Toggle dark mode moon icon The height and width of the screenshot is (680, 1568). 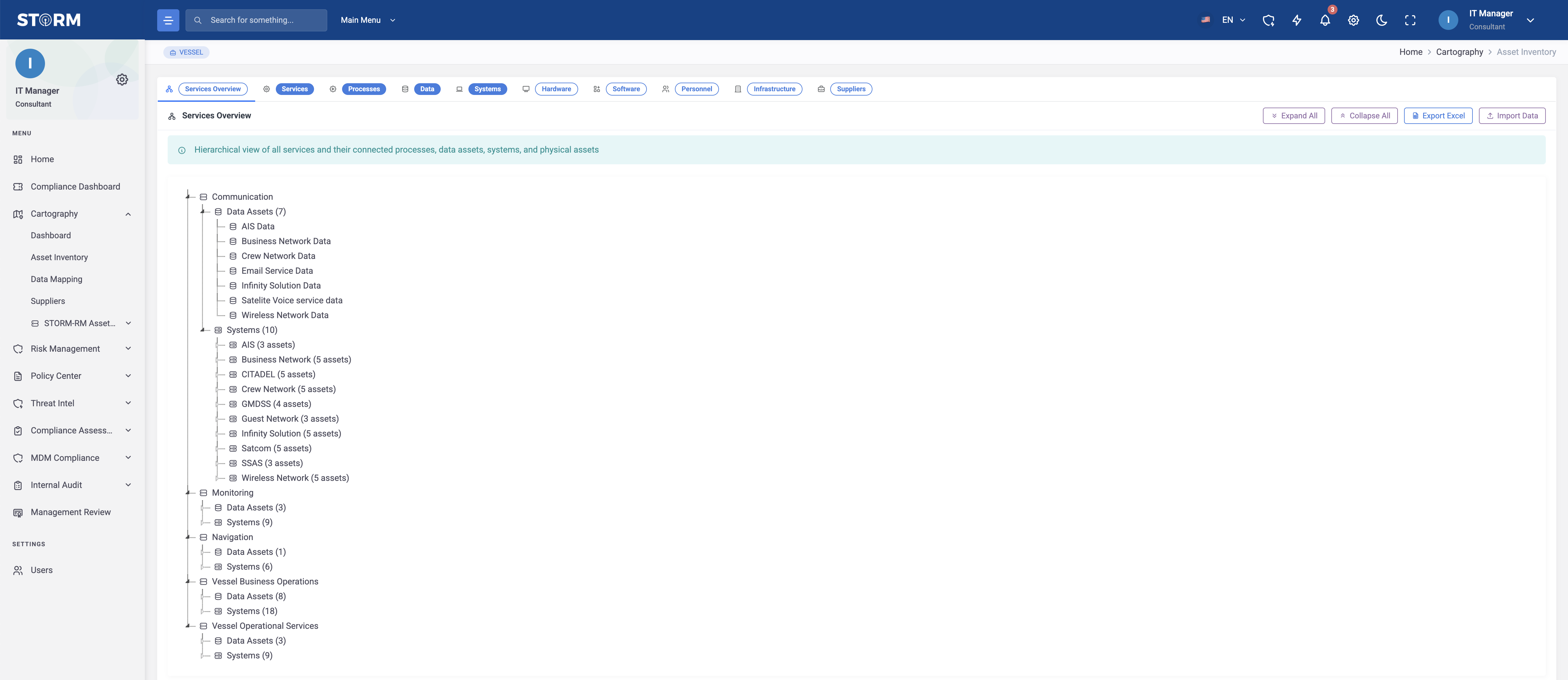click(1382, 20)
